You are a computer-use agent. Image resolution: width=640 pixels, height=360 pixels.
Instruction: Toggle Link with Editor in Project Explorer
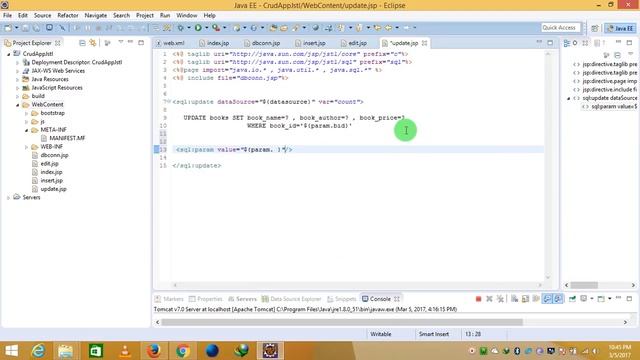coord(93,43)
